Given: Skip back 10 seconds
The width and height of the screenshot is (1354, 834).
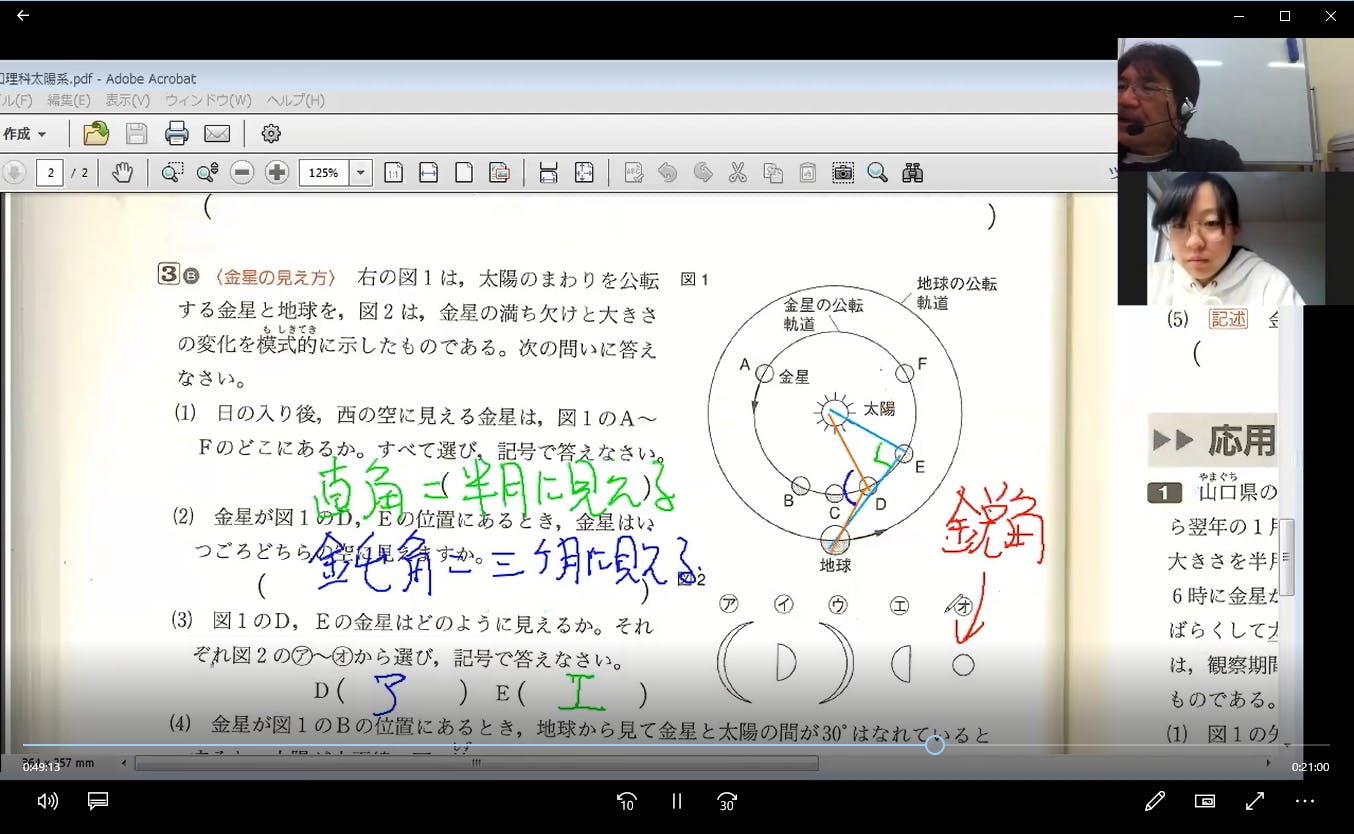Looking at the screenshot, I should pos(626,801).
